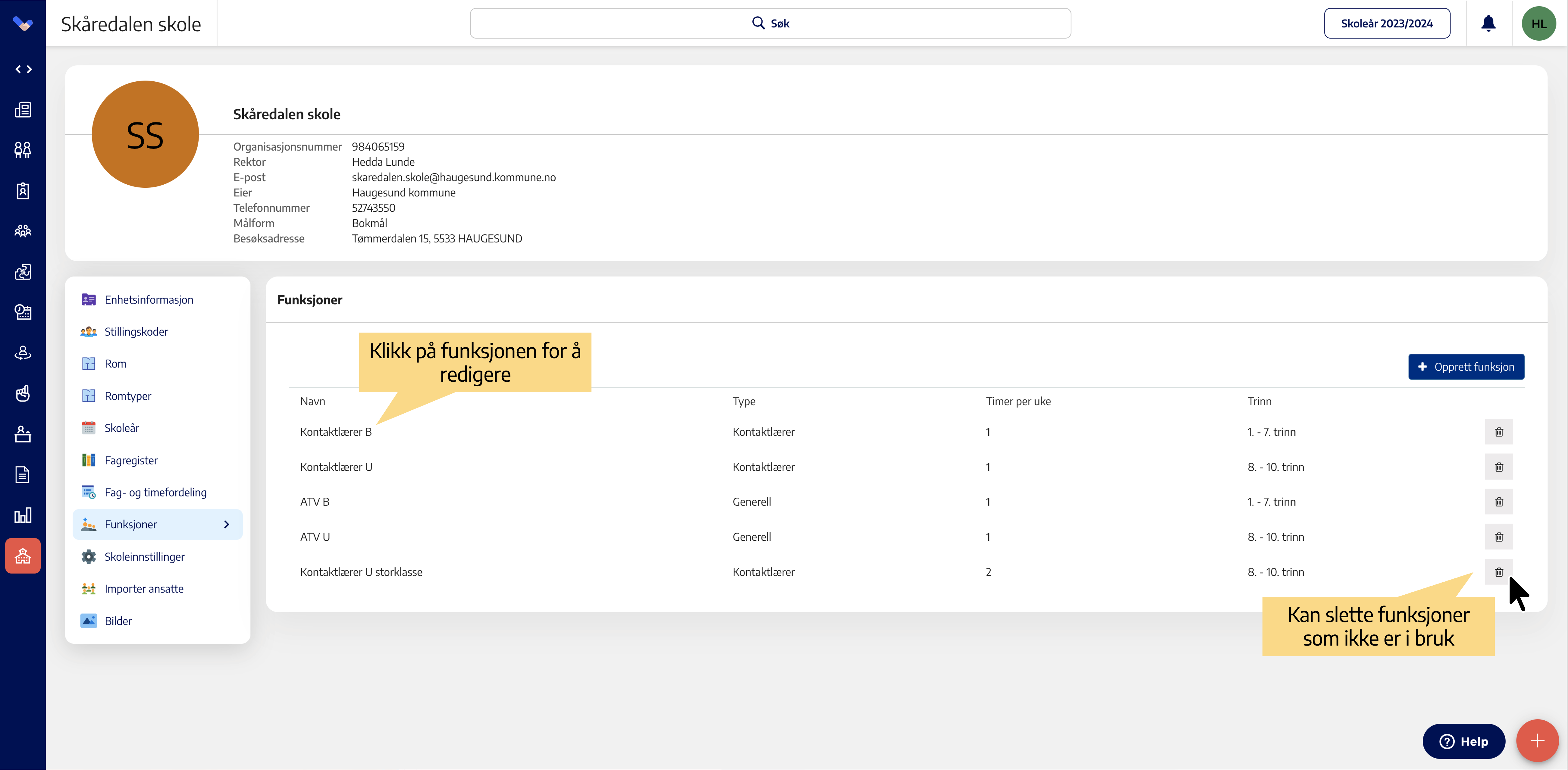This screenshot has width=1568, height=770.
Task: Click the phone number 52743550
Action: (373, 208)
